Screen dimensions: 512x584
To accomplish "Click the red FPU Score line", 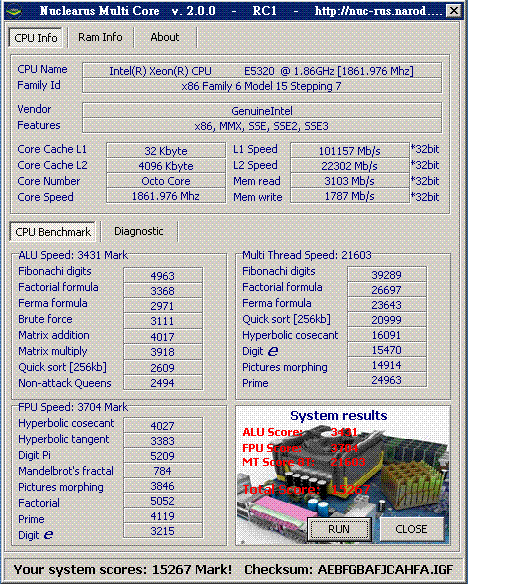I will pyautogui.click(x=300, y=448).
